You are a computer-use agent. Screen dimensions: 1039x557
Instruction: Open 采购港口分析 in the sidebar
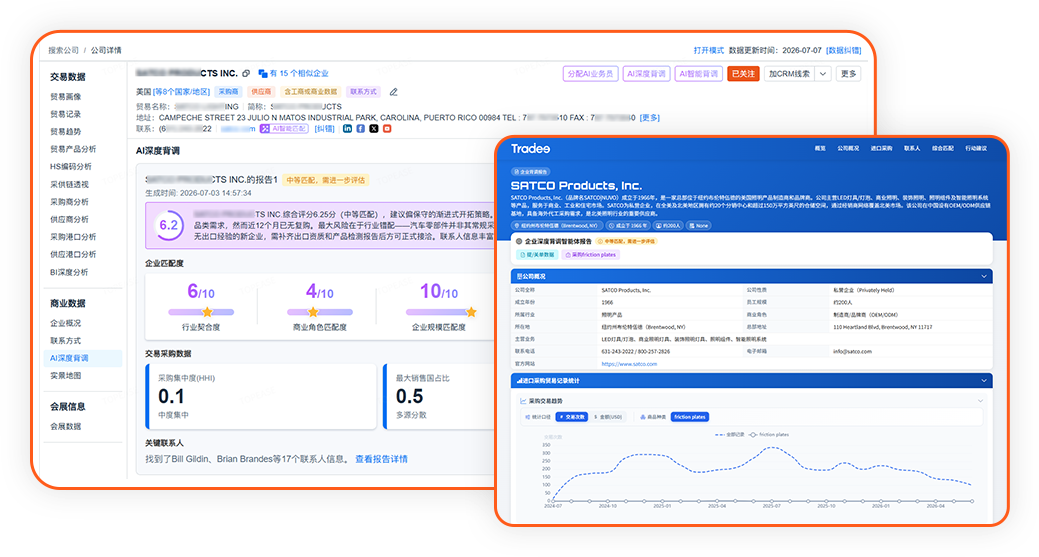[73, 237]
